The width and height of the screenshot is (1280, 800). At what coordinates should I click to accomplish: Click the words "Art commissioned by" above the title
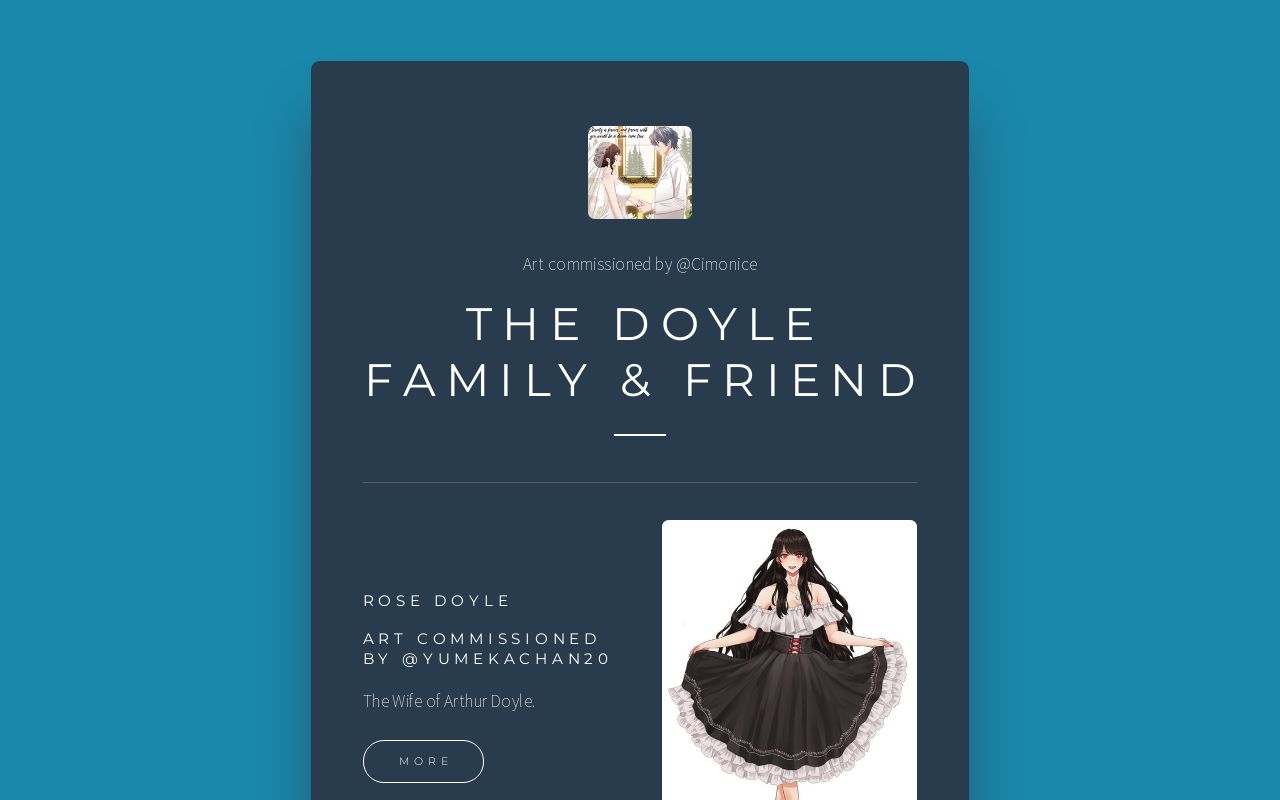tap(597, 264)
